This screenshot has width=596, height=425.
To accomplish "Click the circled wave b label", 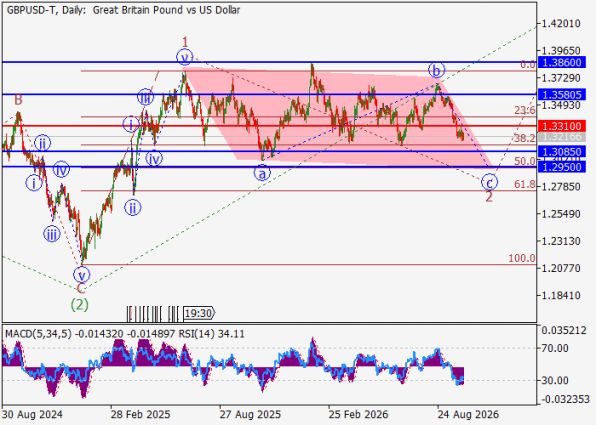I will pos(436,70).
